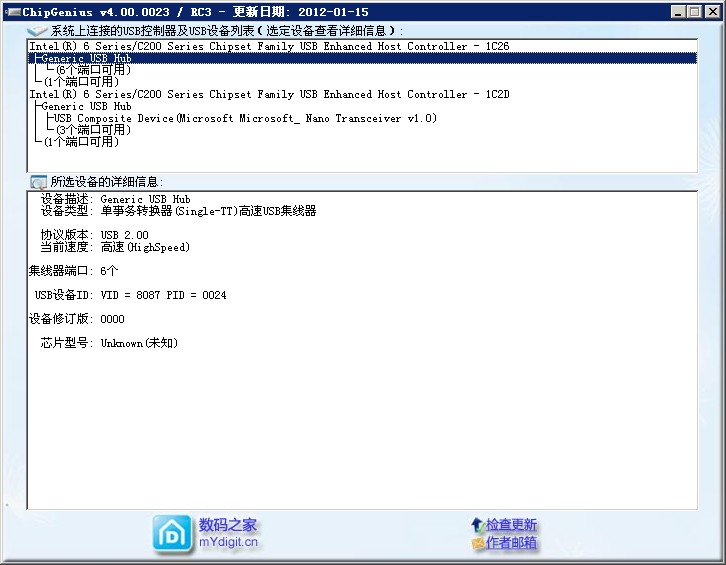Click the 芯片型号 Unknown(未知) line

pyautogui.click(x=109, y=343)
